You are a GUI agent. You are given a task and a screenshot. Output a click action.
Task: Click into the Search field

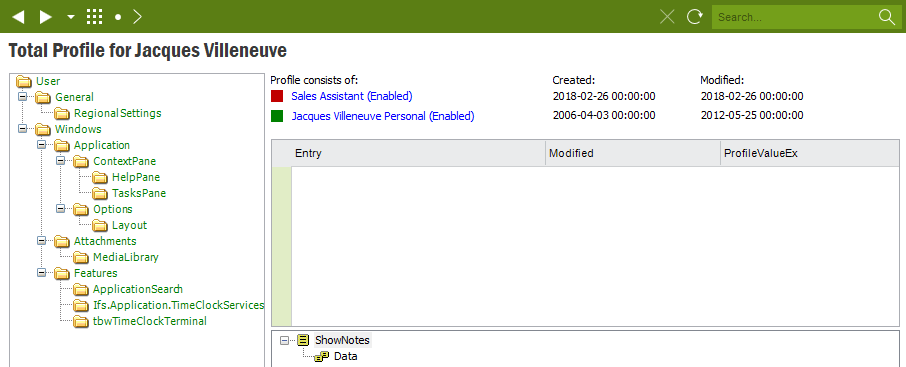pos(794,17)
